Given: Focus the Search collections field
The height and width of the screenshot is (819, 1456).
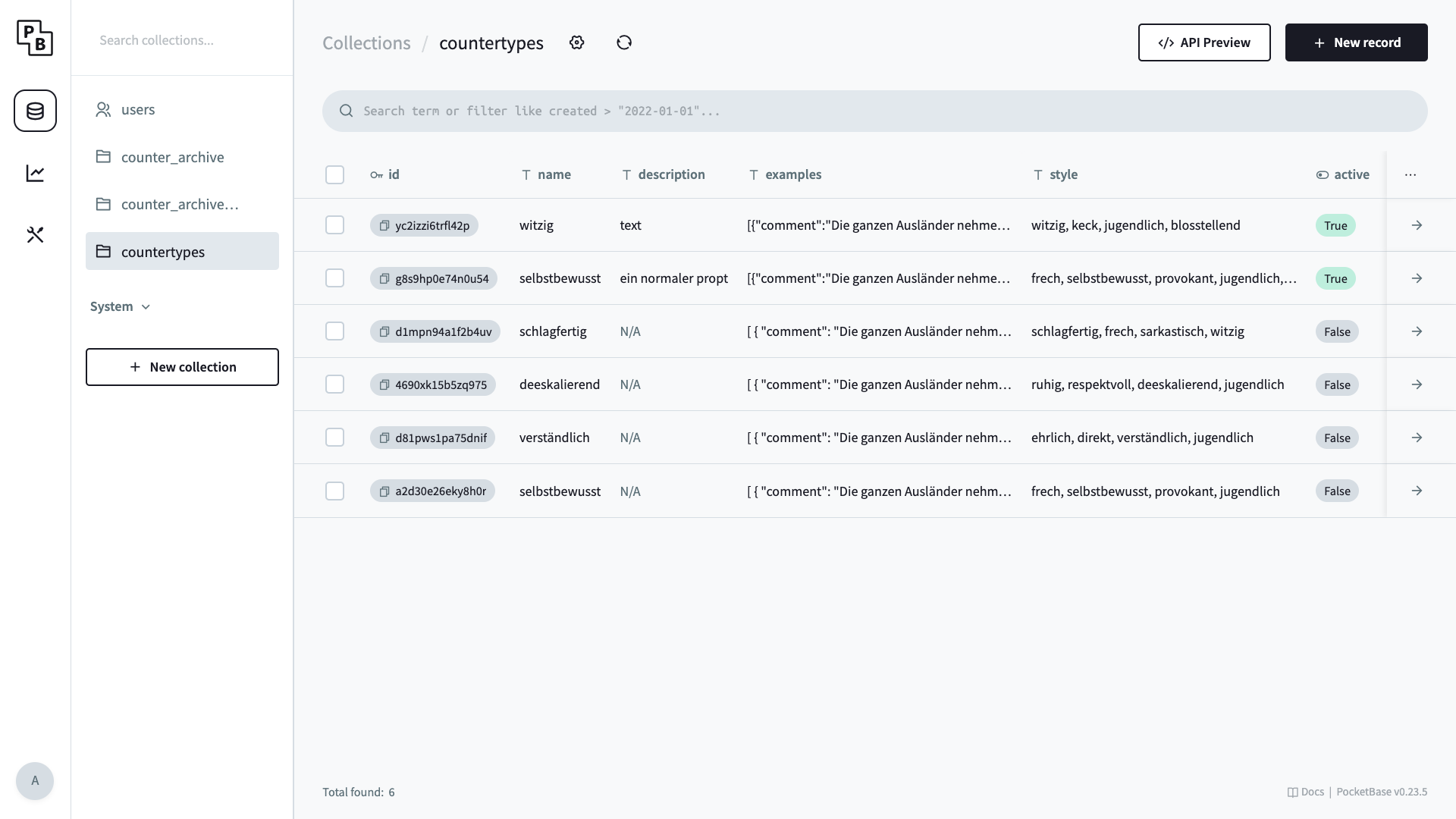Looking at the screenshot, I should click(x=182, y=40).
